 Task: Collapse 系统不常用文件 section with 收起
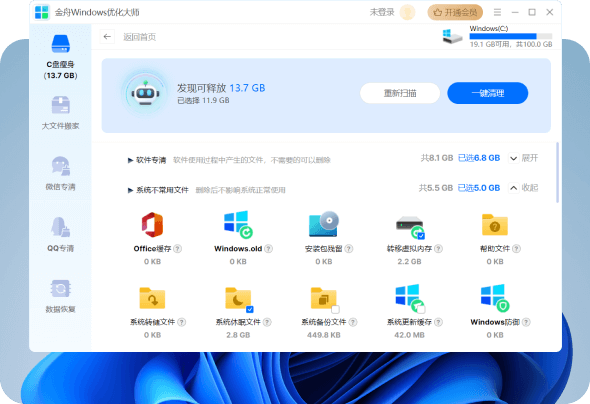[523, 188]
